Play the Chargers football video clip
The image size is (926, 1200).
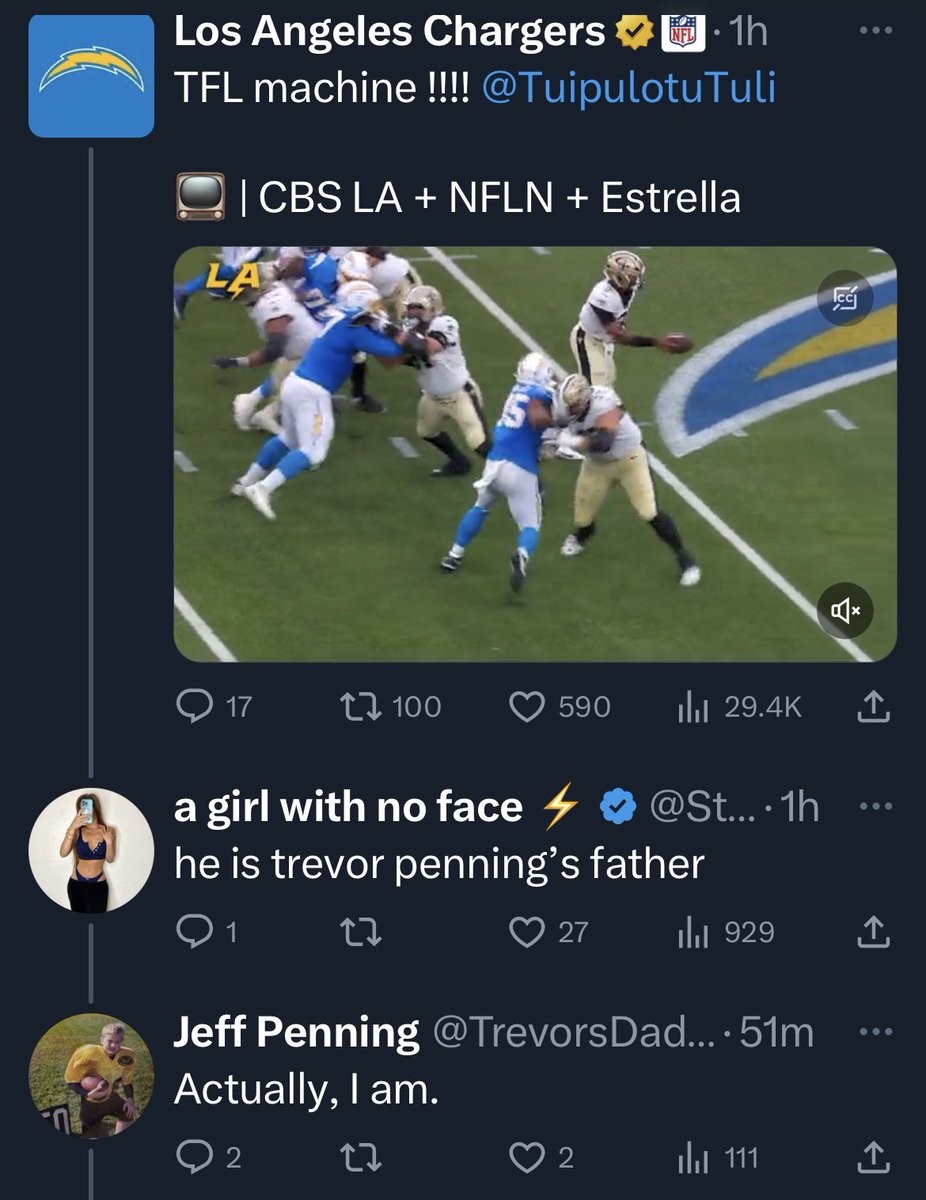click(535, 454)
